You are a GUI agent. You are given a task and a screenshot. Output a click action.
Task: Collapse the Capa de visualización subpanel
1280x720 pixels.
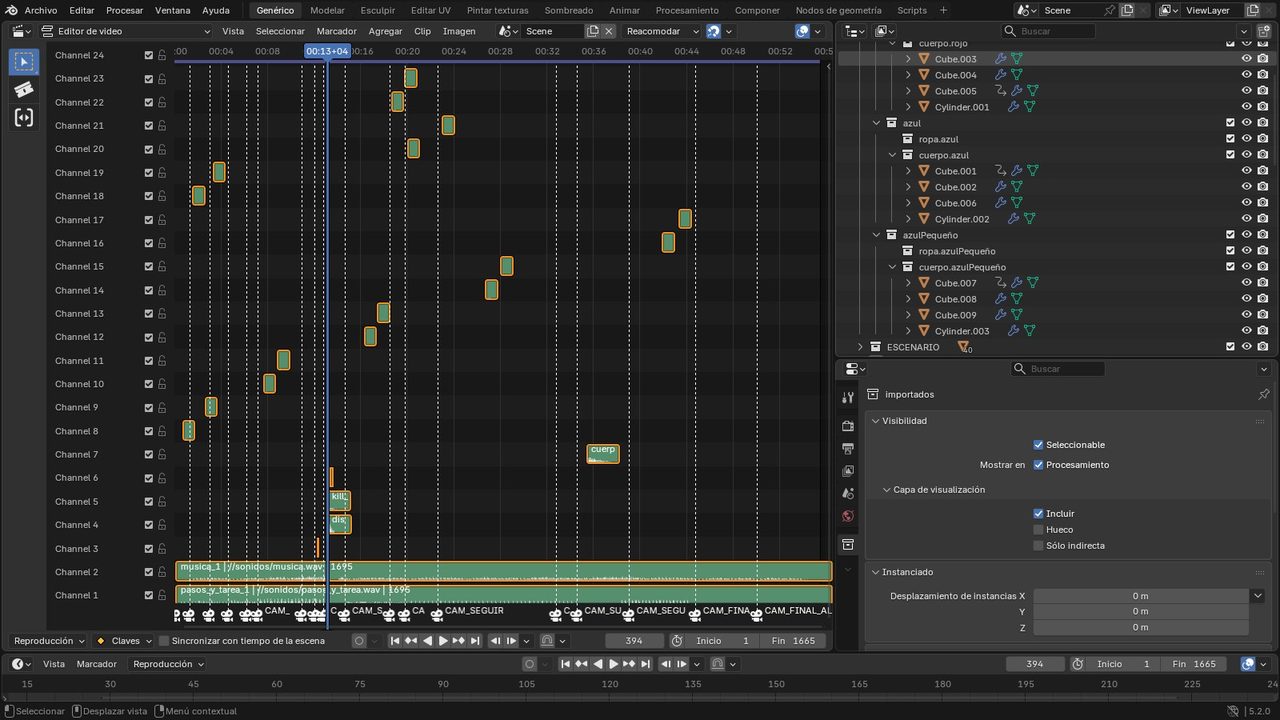pyautogui.click(x=886, y=490)
